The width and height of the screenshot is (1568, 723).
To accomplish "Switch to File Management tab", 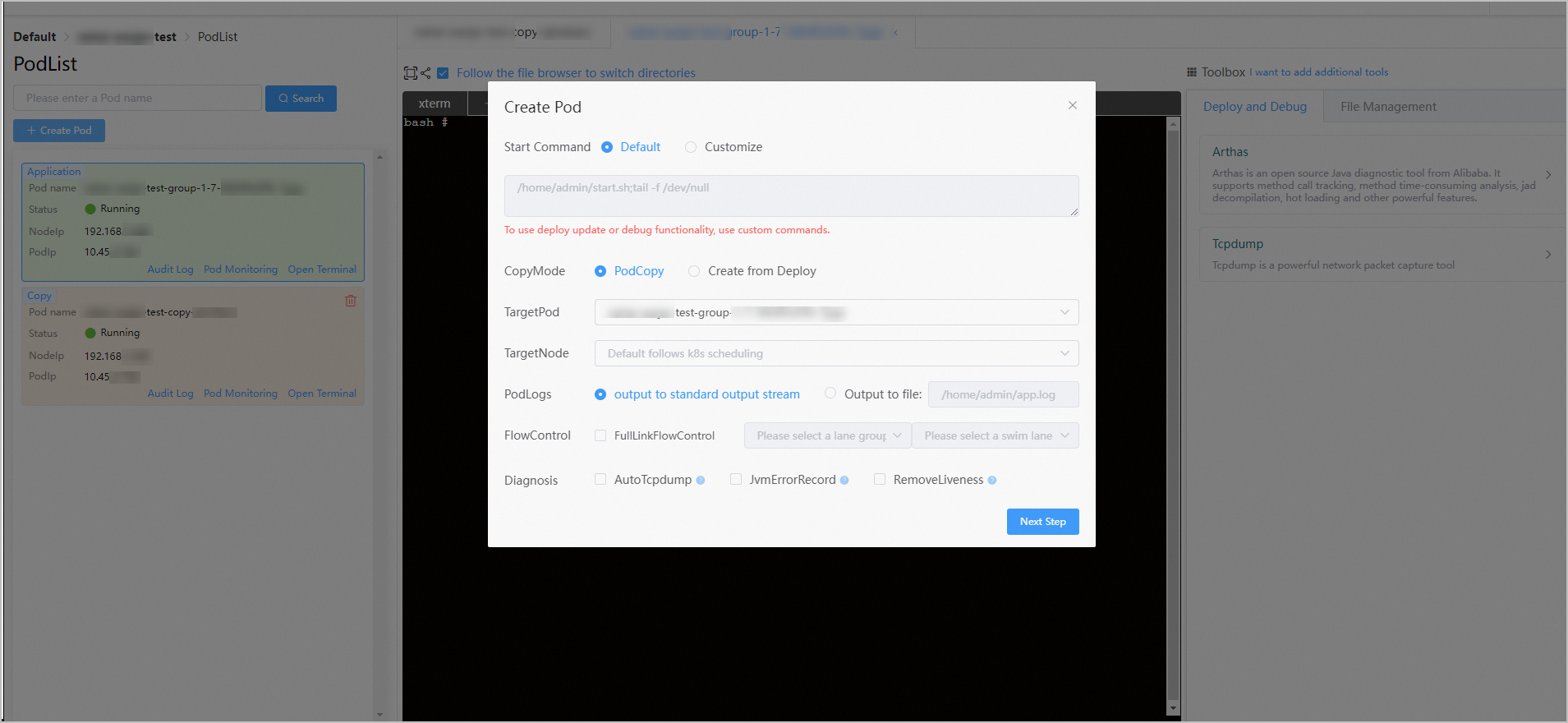I will [x=1388, y=107].
